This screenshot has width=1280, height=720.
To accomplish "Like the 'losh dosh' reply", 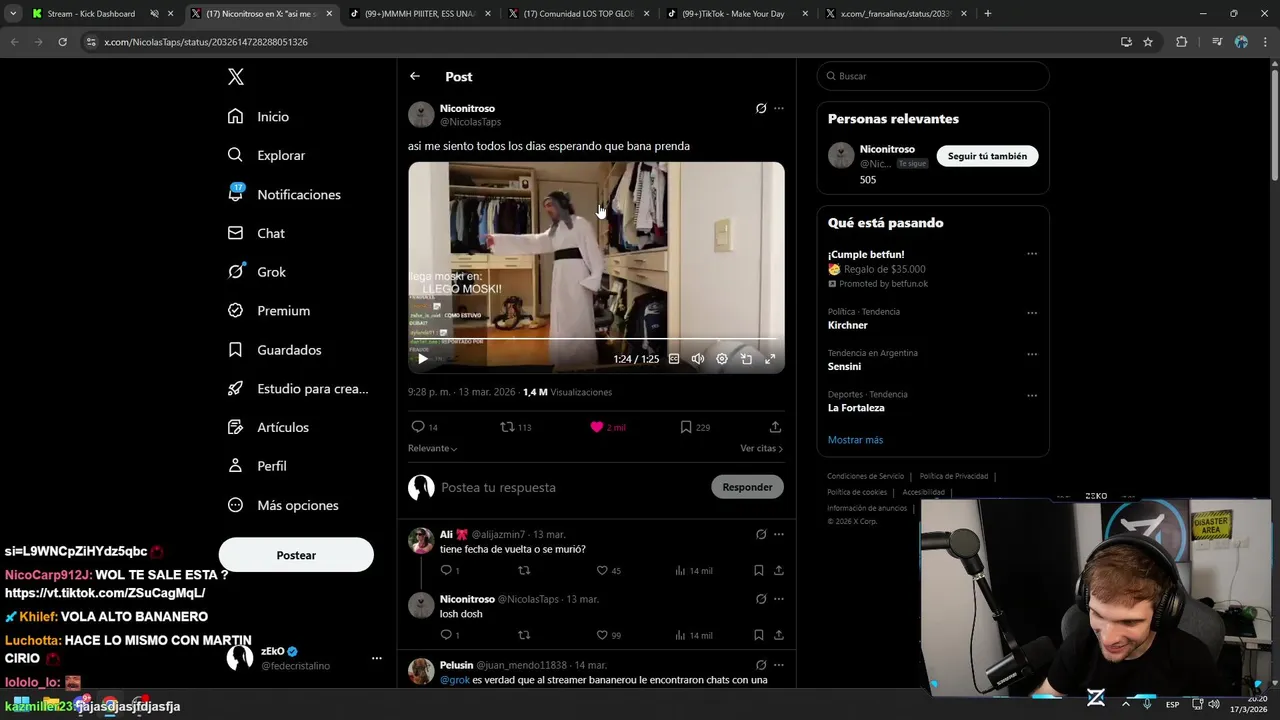I will tap(609, 635).
